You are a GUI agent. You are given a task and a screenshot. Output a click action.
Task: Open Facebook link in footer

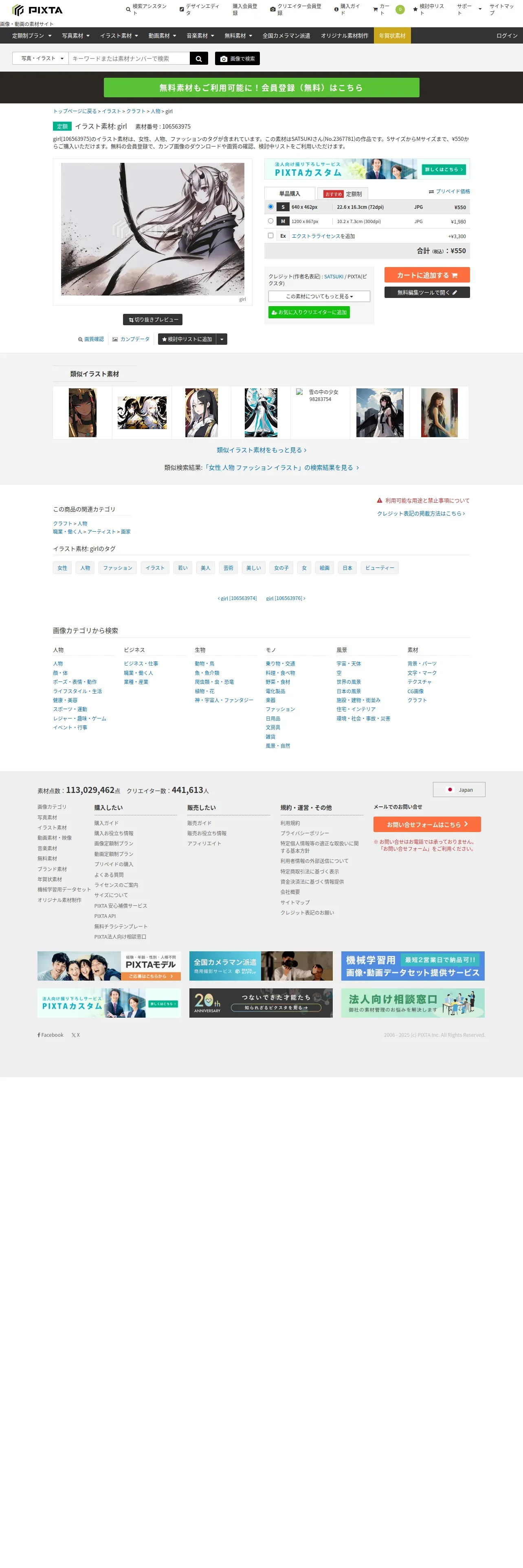pos(51,1035)
